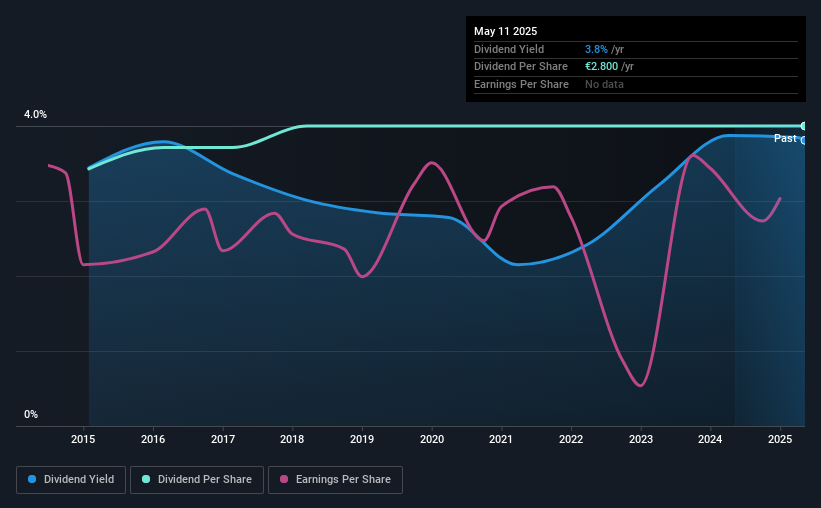821x508 pixels.
Task: Click the teal Dividend Per Share legend dot
Action: [146, 479]
